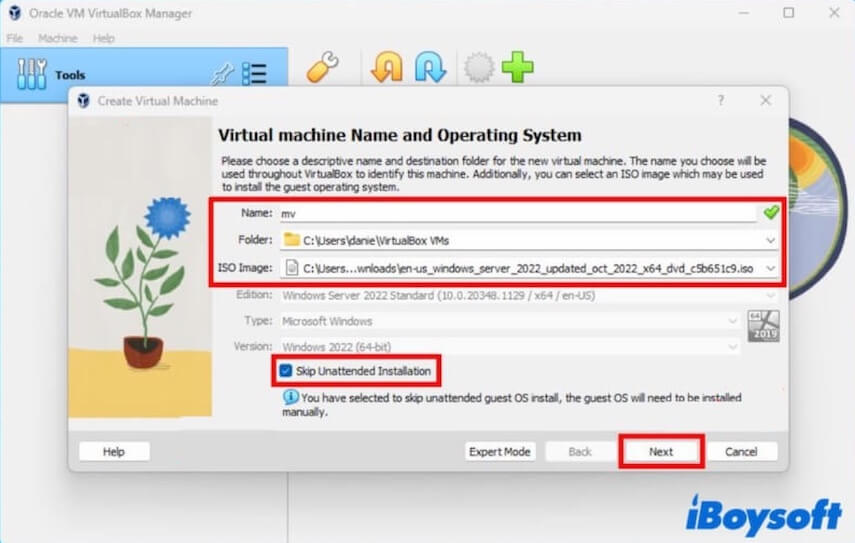Click the ISO path text ending c5b651c9.iso
Screen dimensions: 855x543
(x=528, y=269)
